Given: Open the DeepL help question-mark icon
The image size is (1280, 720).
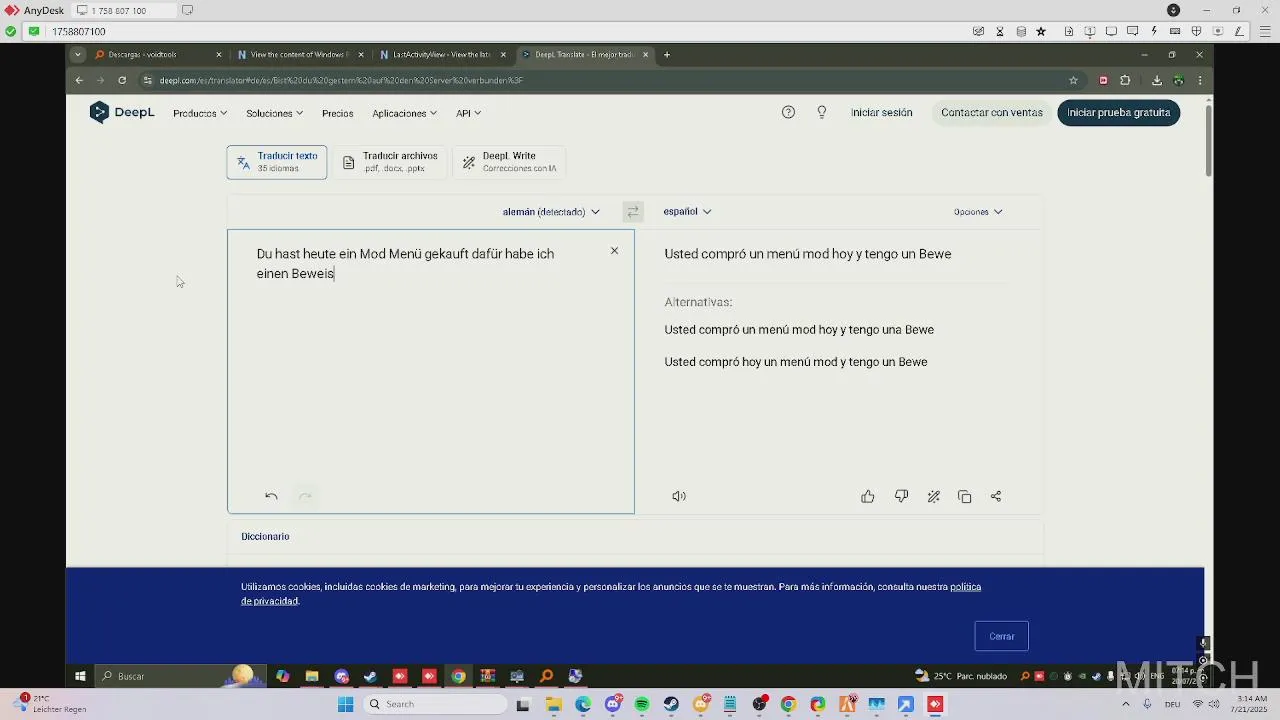Looking at the screenshot, I should tap(788, 113).
